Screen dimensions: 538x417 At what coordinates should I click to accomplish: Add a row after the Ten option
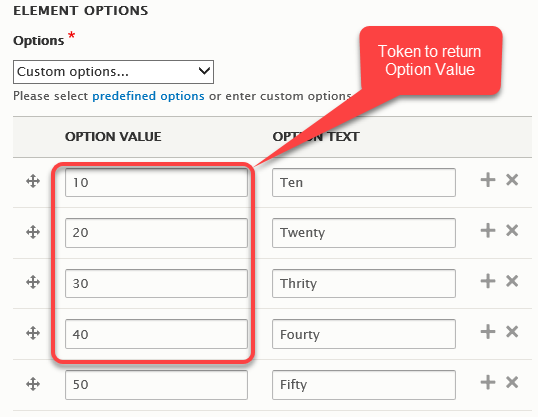point(488,180)
